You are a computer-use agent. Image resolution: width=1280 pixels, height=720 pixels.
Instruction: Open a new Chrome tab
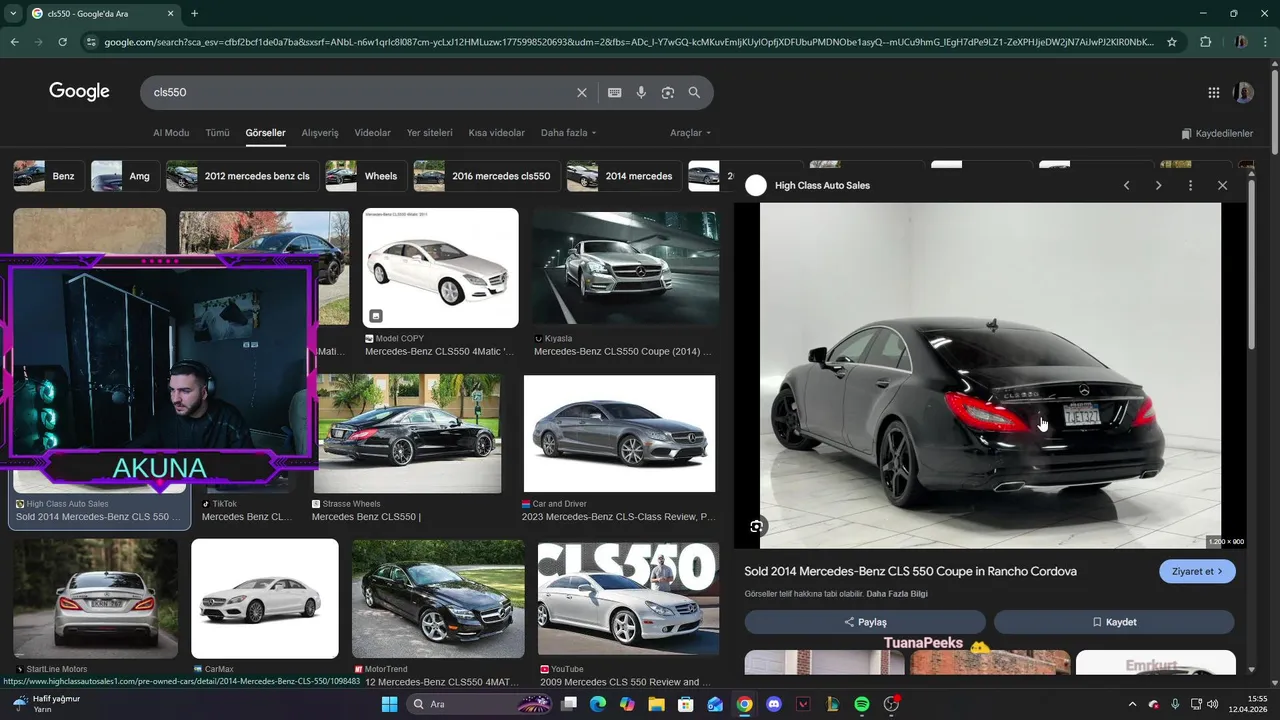(194, 13)
